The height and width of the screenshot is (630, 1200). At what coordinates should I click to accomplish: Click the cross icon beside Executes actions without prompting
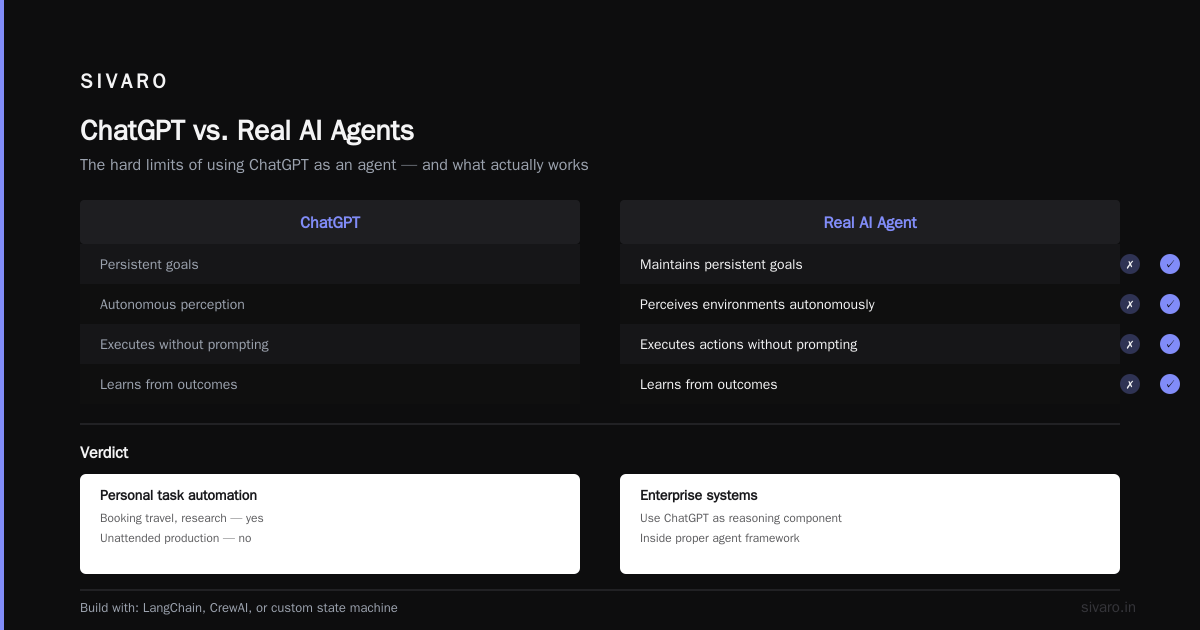1130,344
